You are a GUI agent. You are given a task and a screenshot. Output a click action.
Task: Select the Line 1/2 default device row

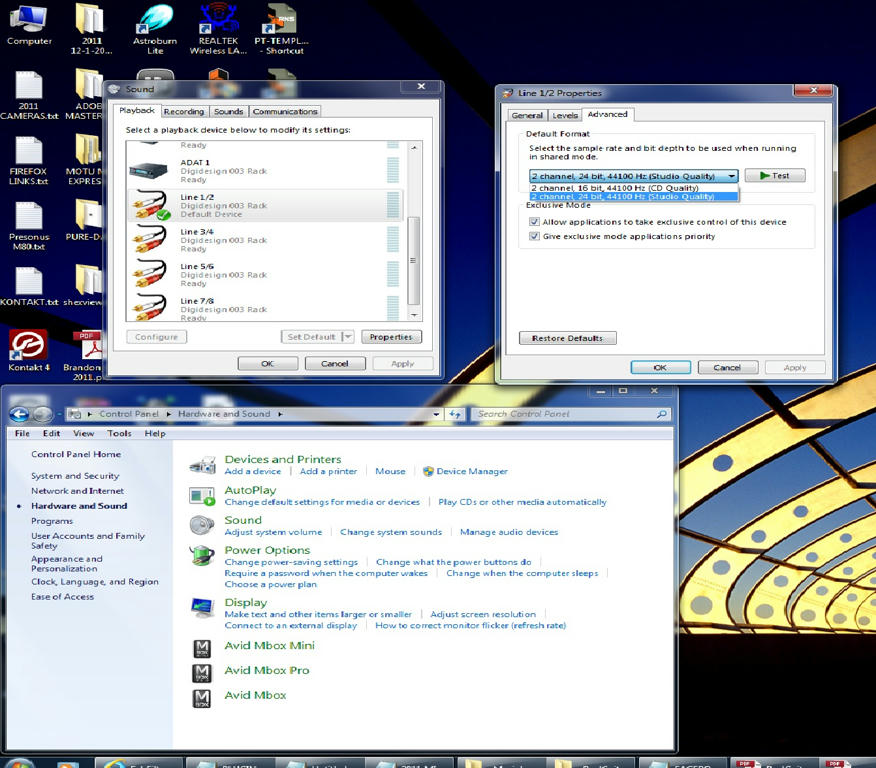point(265,206)
